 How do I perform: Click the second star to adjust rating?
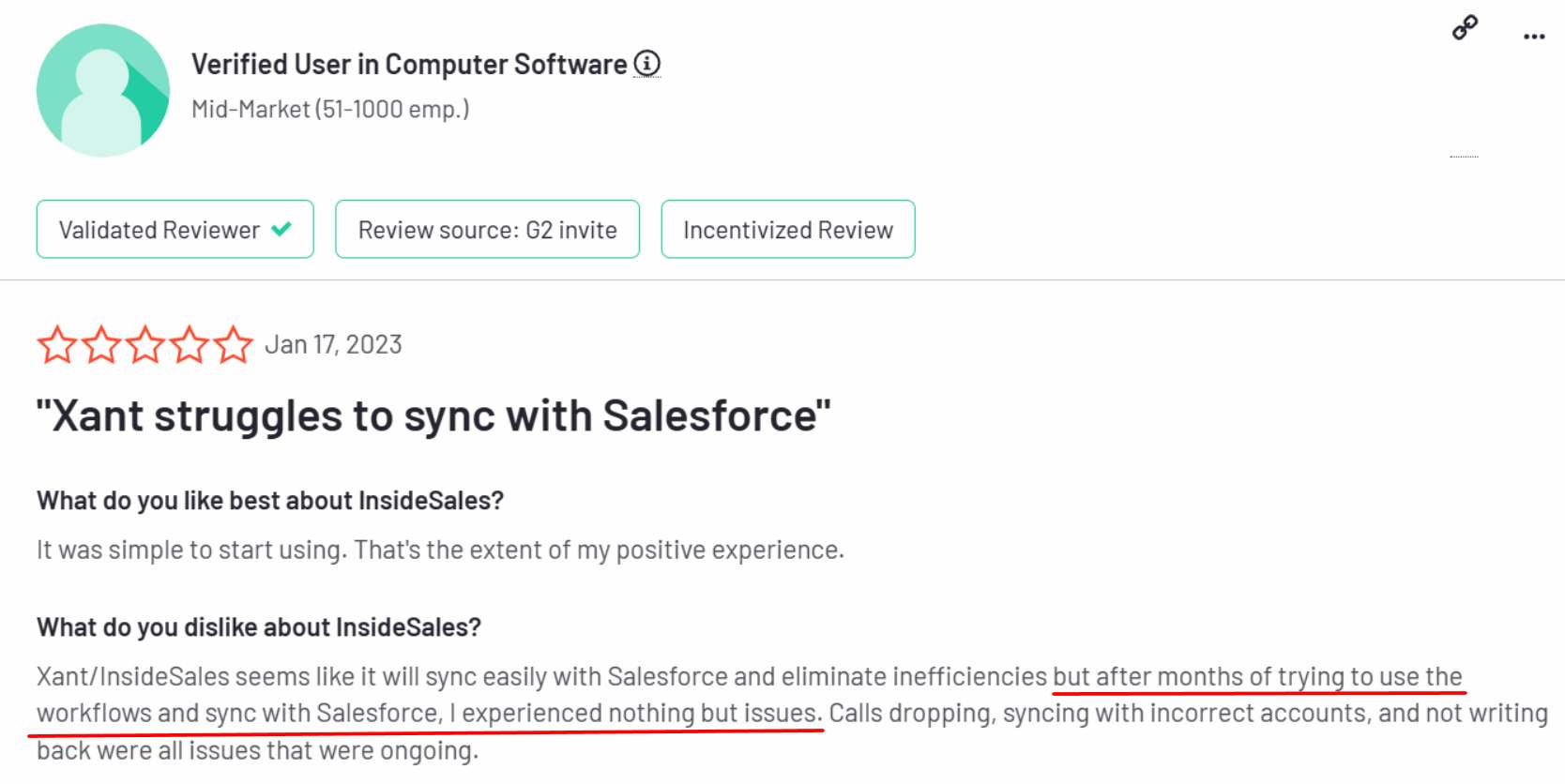click(x=100, y=345)
